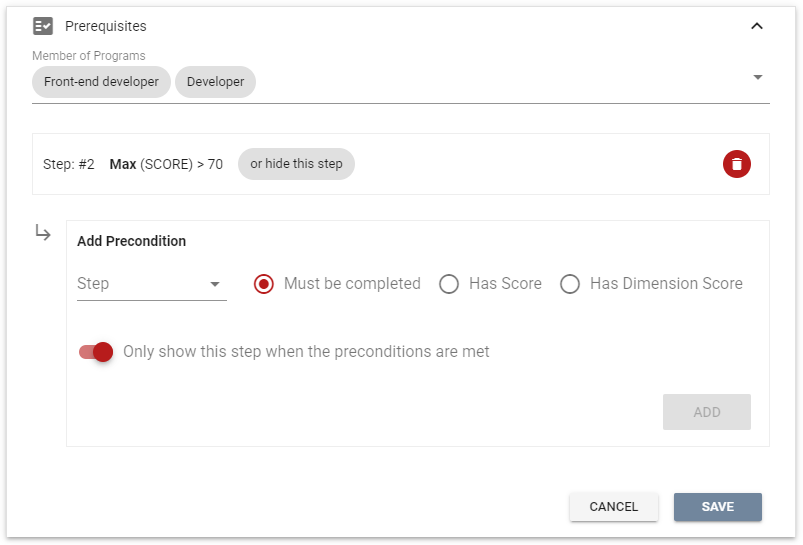This screenshot has height=545, width=803.
Task: Click the Add Precondition heading
Action: point(131,241)
